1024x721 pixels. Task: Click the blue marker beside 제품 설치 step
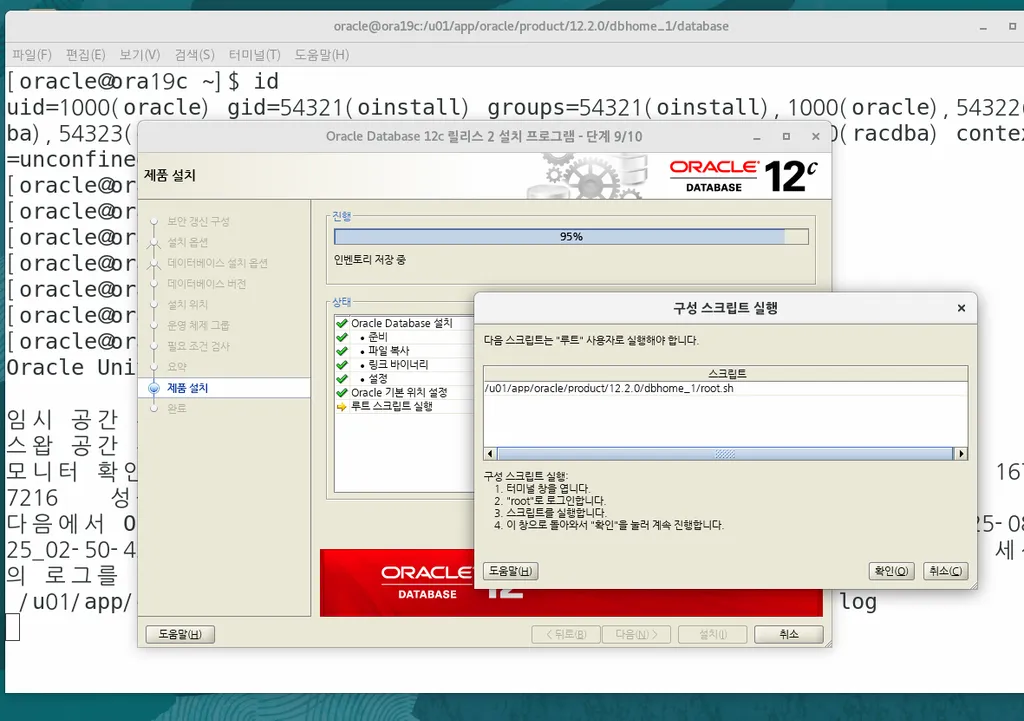tap(154, 388)
